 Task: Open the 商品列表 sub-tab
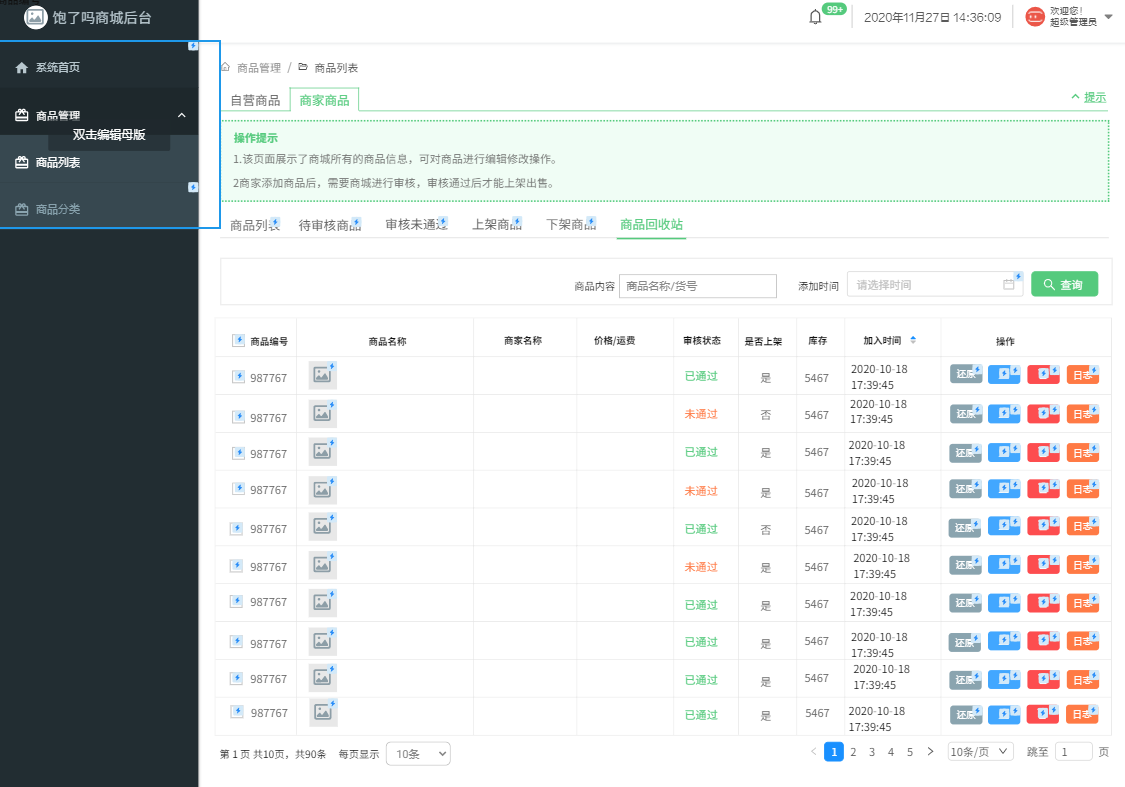coord(255,225)
